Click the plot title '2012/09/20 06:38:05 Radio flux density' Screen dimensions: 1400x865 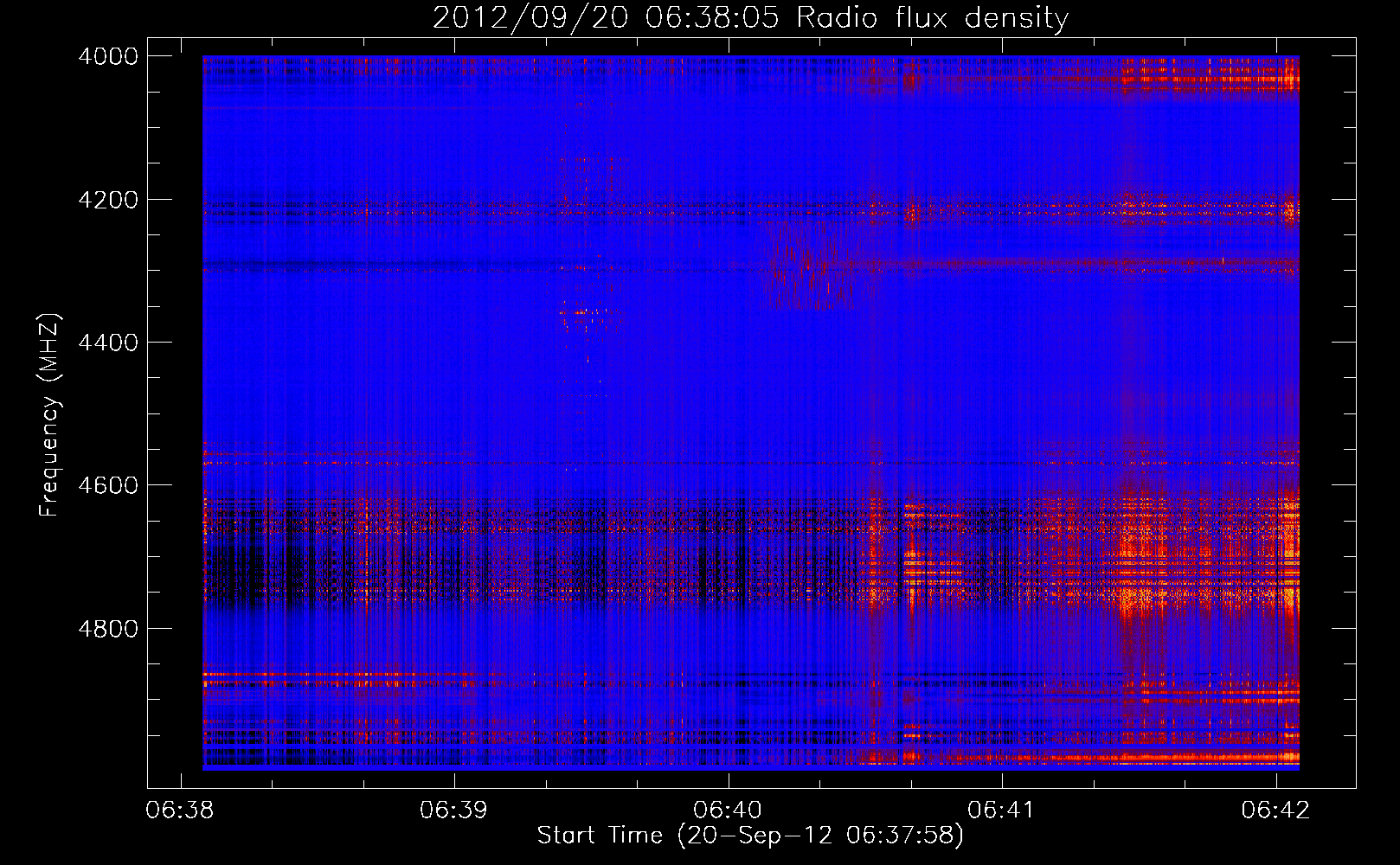point(750,18)
